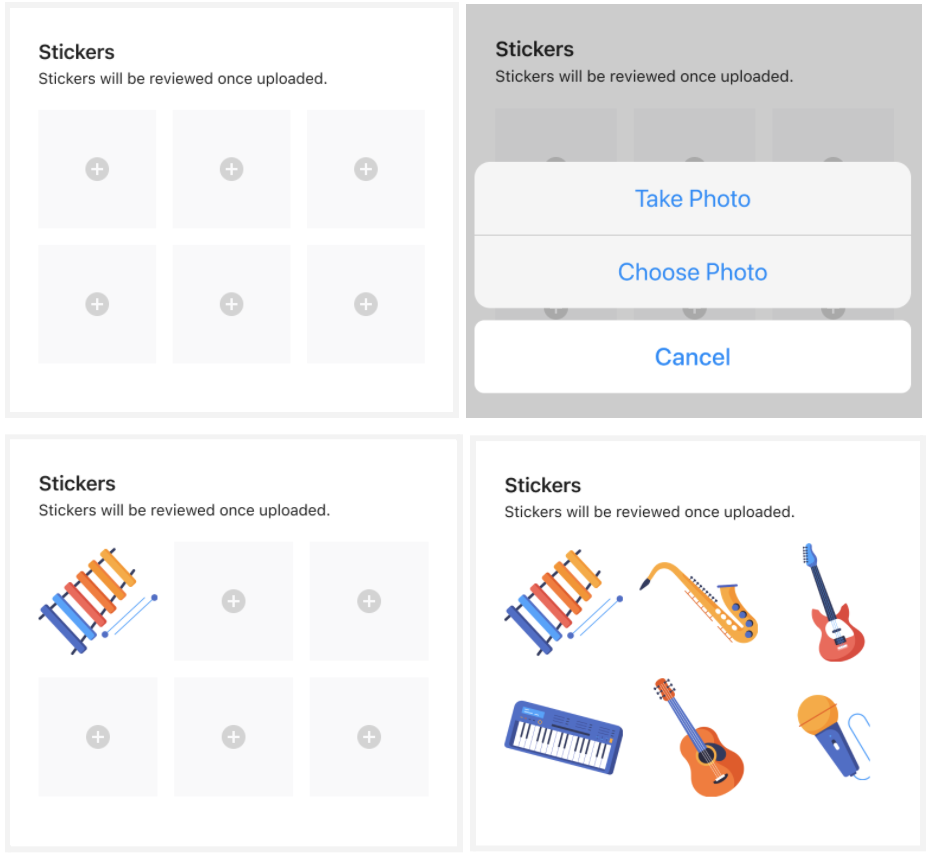This screenshot has height=856, width=930.
Task: Add sticker in bottom middle slot of empty panel
Action: click(x=231, y=304)
